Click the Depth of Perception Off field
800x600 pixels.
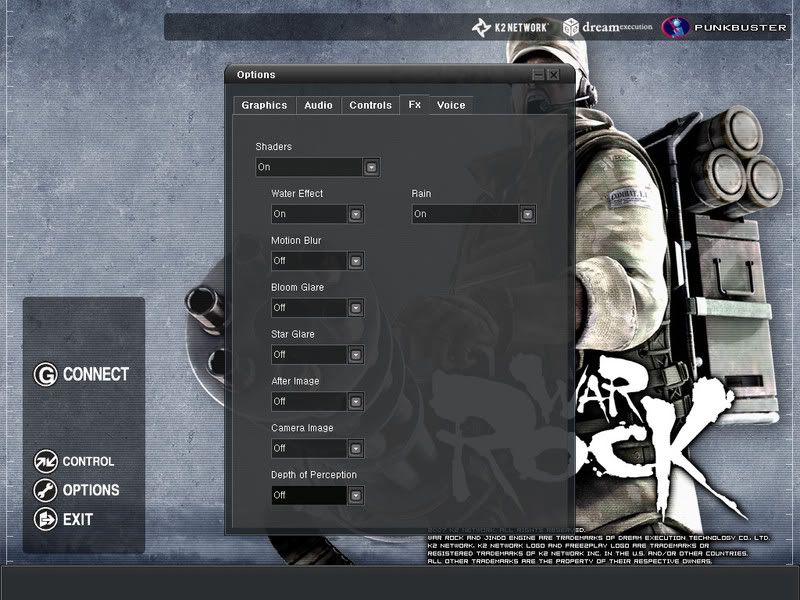[x=309, y=495]
